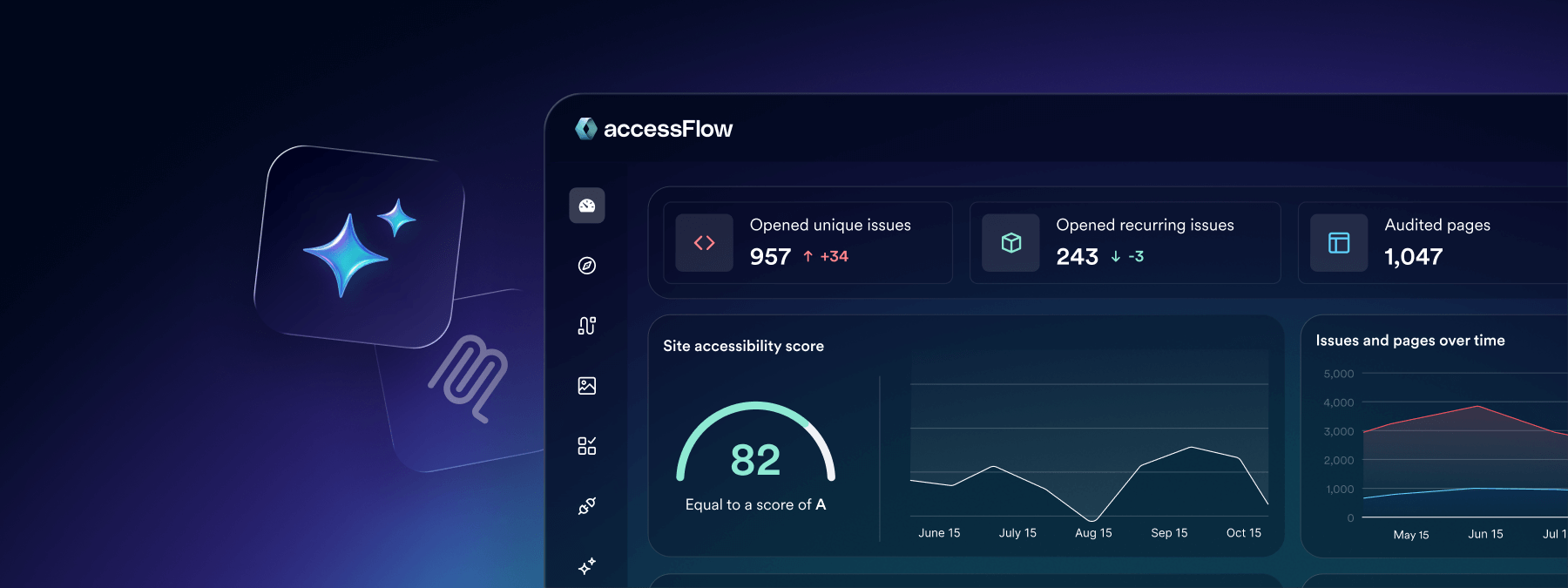The height and width of the screenshot is (588, 1568).
Task: Open the image gallery sidebar icon
Action: tap(586, 386)
